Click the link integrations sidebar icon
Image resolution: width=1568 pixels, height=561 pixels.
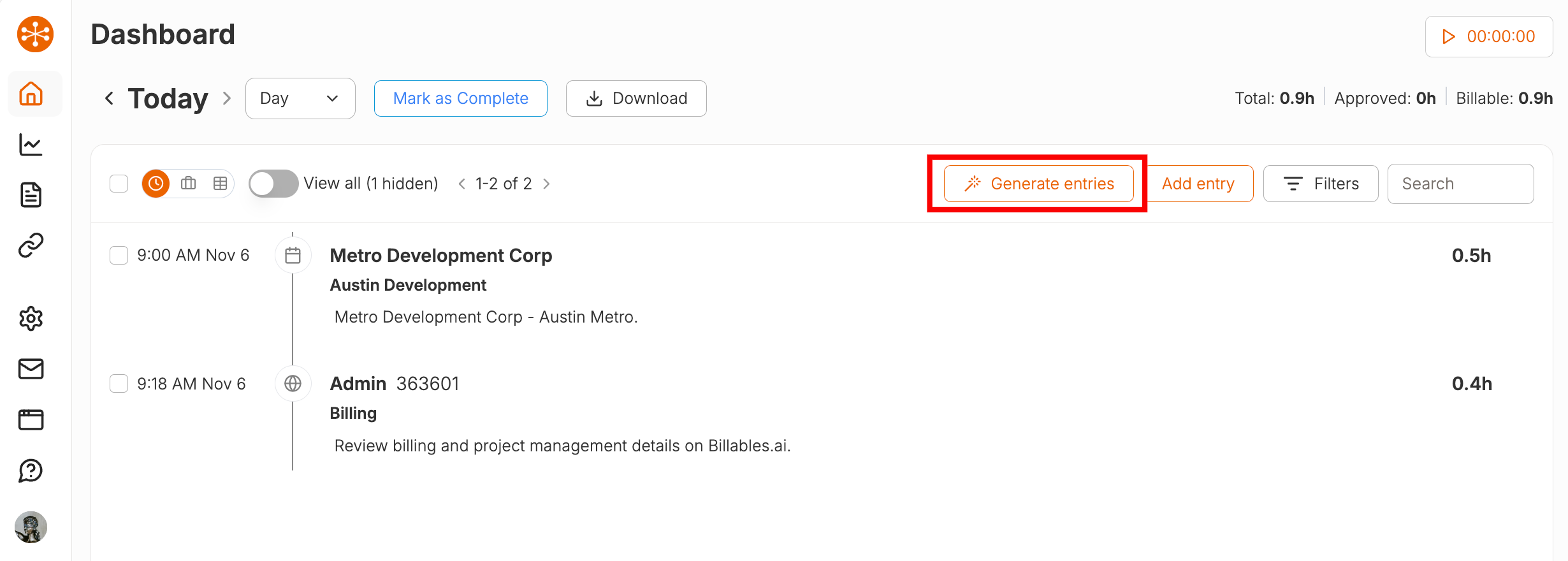[31, 245]
